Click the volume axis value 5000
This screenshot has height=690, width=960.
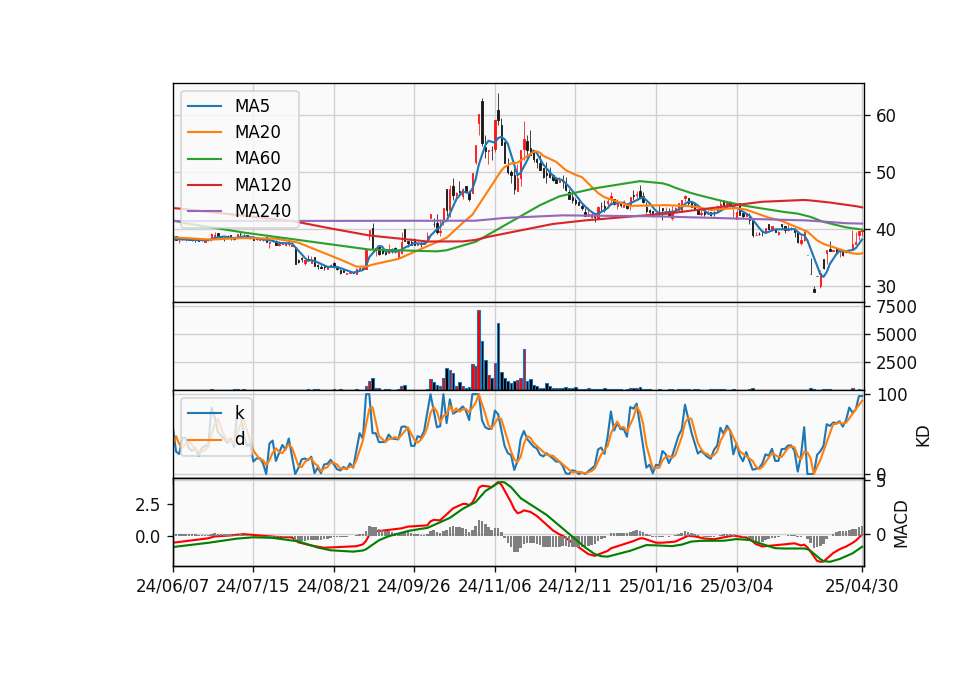pyautogui.click(x=897, y=335)
